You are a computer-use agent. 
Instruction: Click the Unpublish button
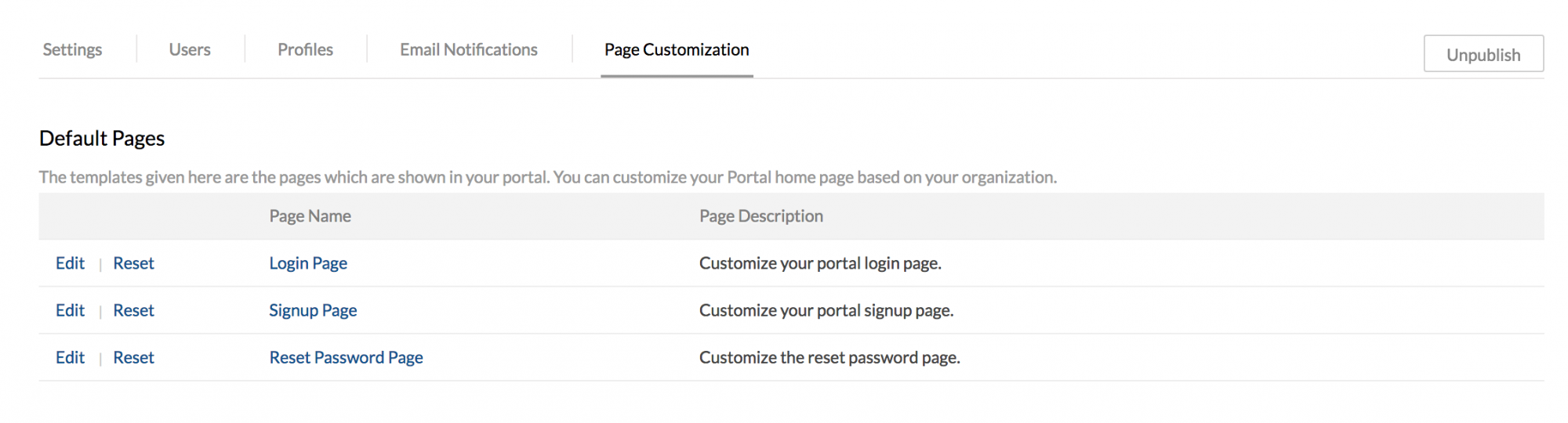click(1483, 54)
